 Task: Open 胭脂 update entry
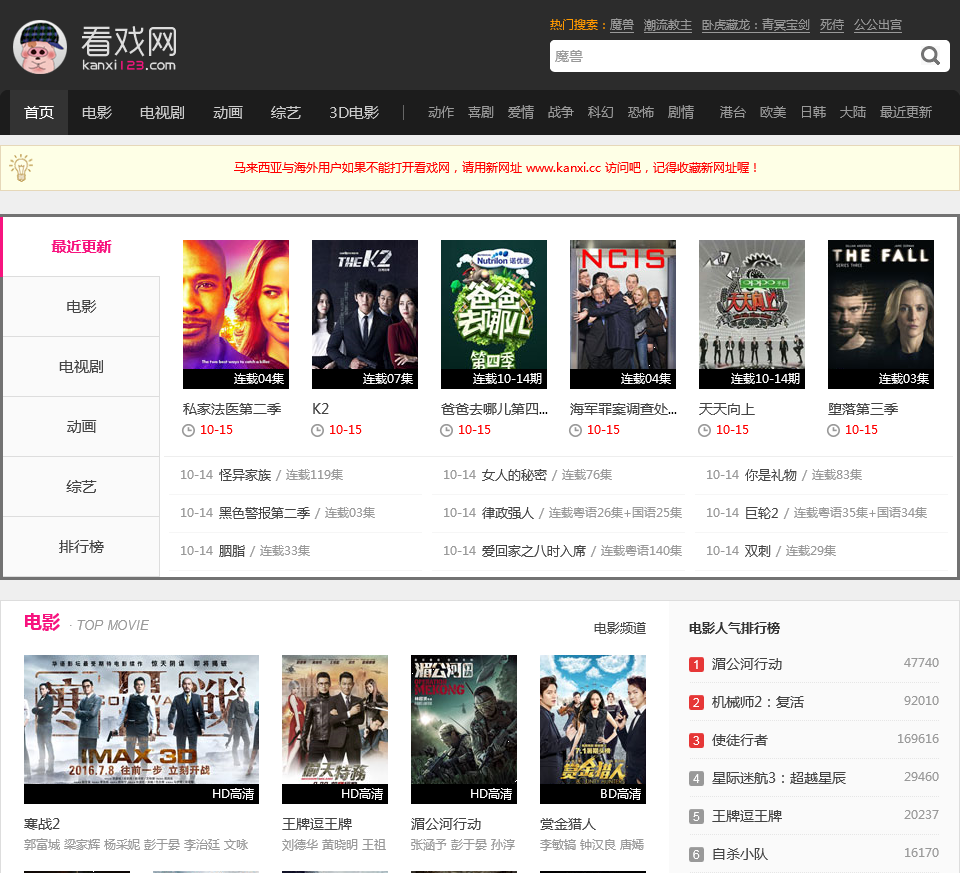coord(231,551)
